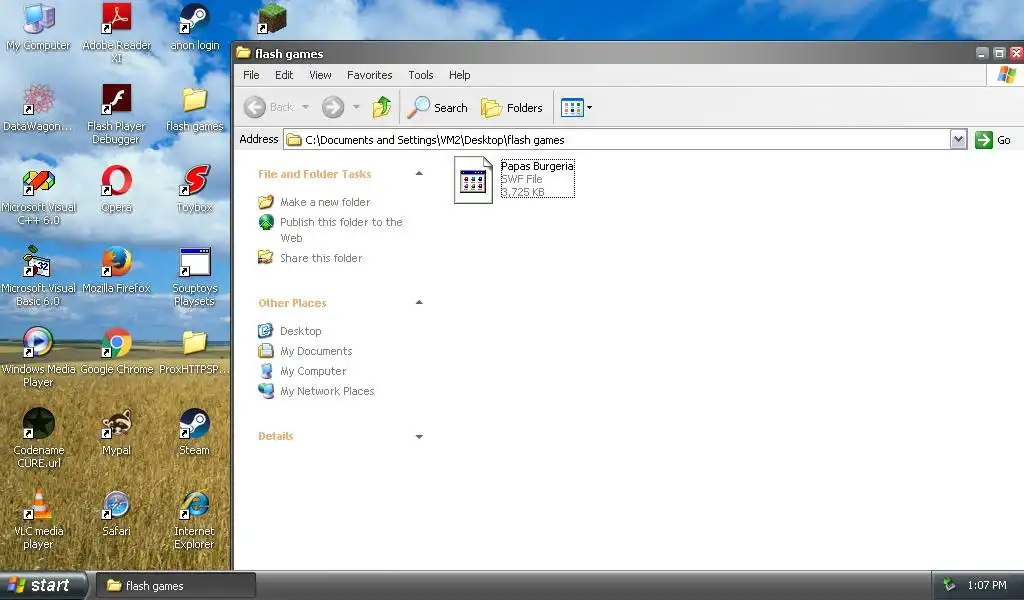This screenshot has width=1024, height=600.
Task: Click the Back toolbar button
Action: coord(269,107)
